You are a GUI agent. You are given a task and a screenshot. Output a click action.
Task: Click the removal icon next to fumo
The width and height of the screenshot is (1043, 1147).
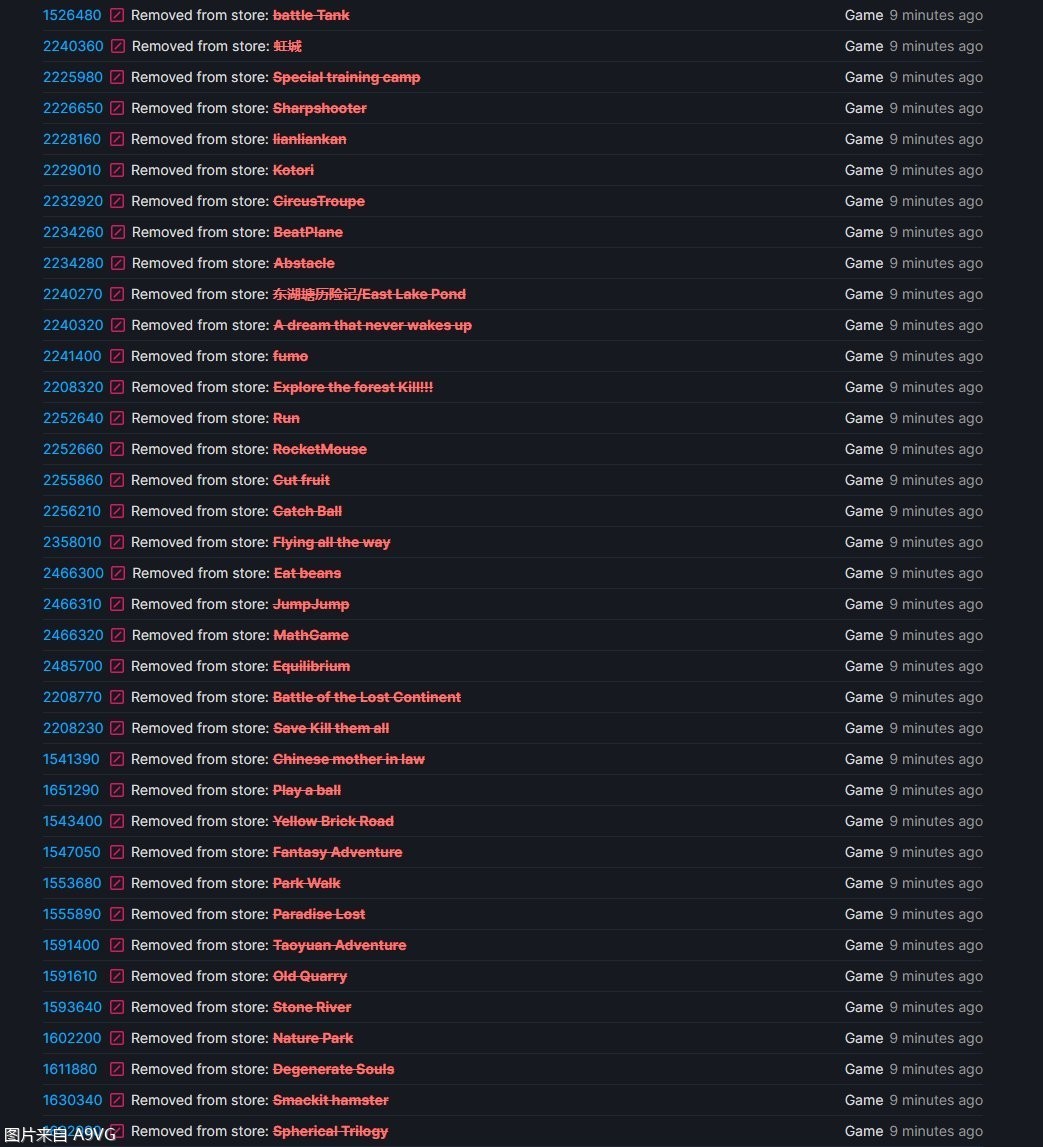tap(117, 357)
